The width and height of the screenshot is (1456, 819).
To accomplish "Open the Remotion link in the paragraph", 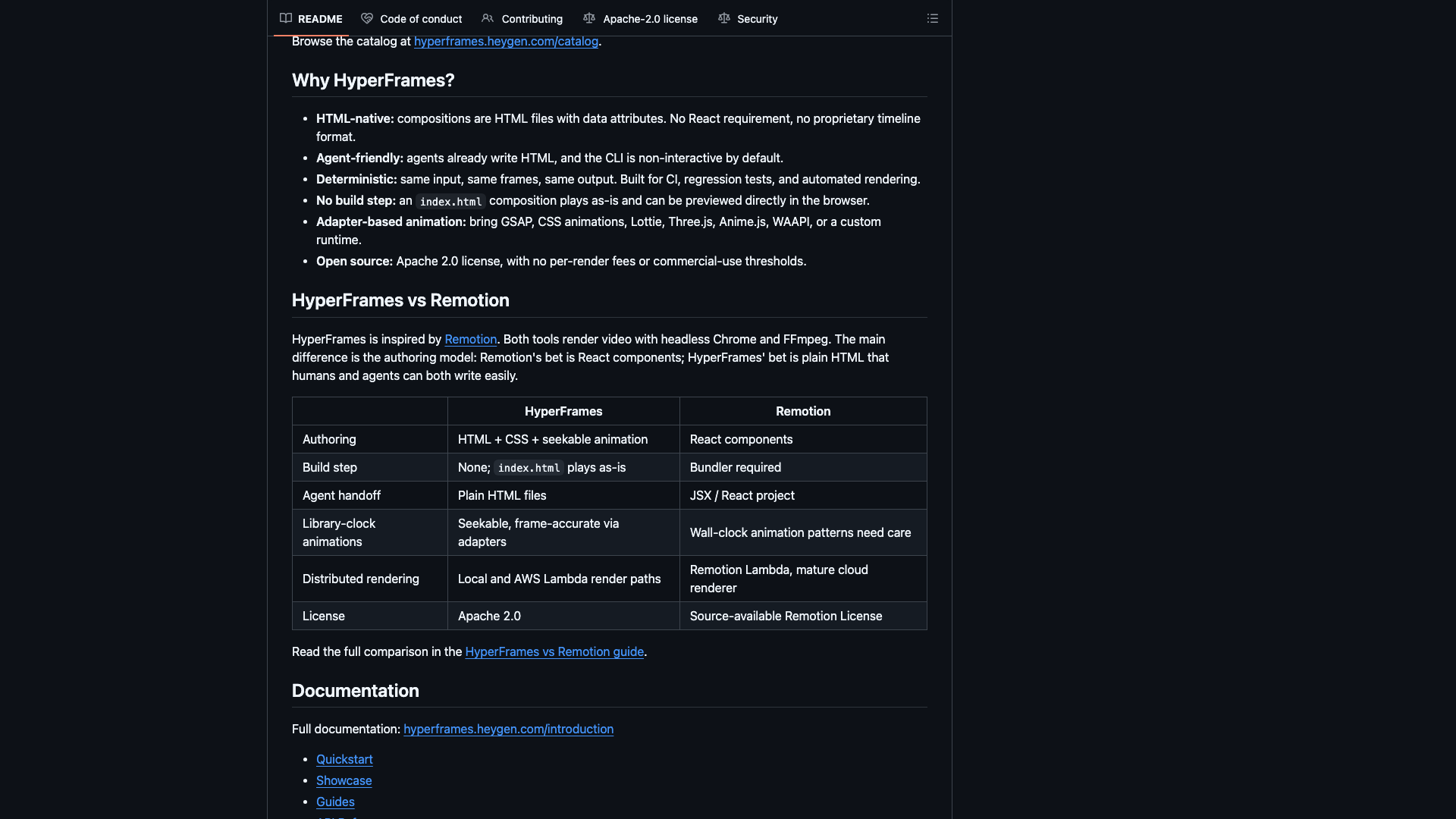I will [470, 340].
